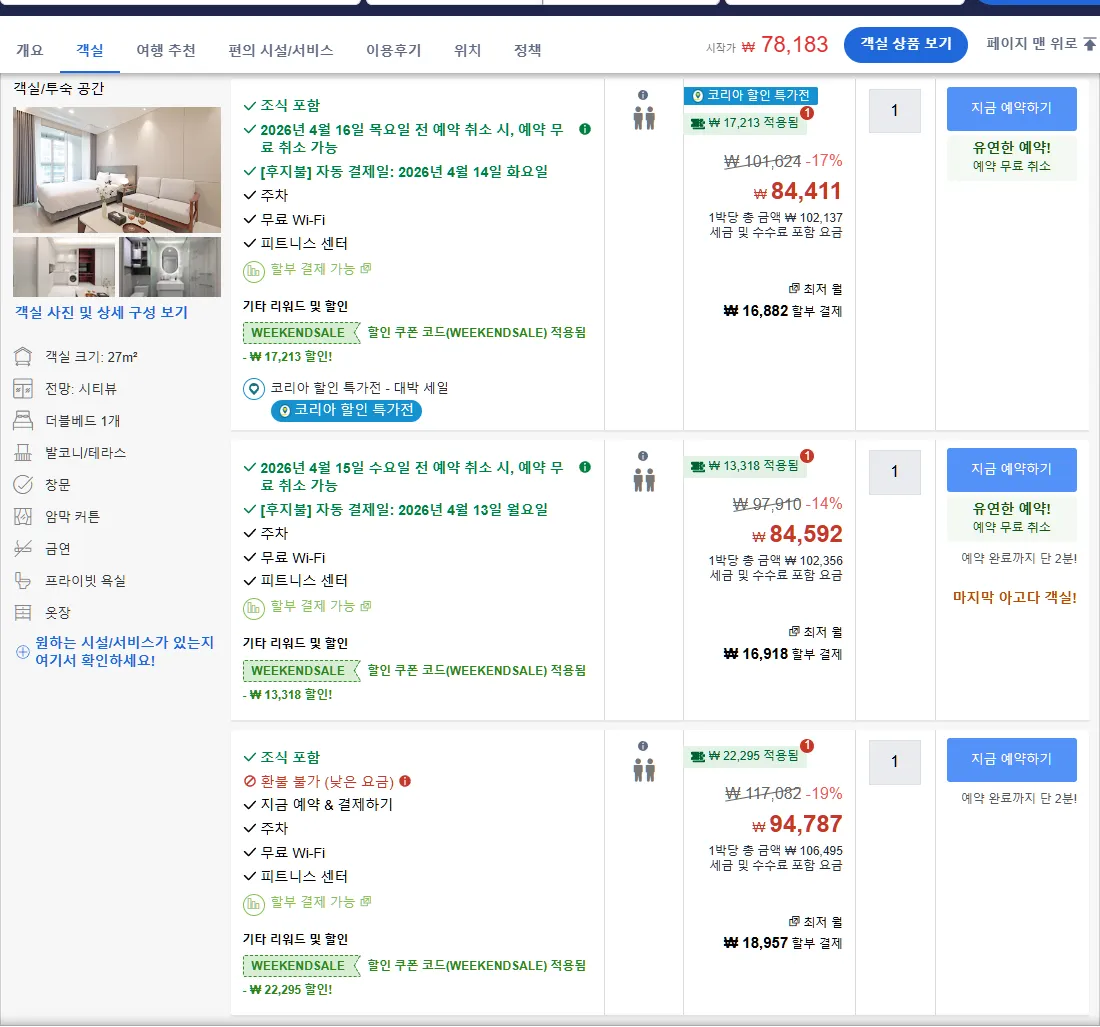
Task: Jump back via 페이지 맨 위로
Action: click(x=1040, y=43)
